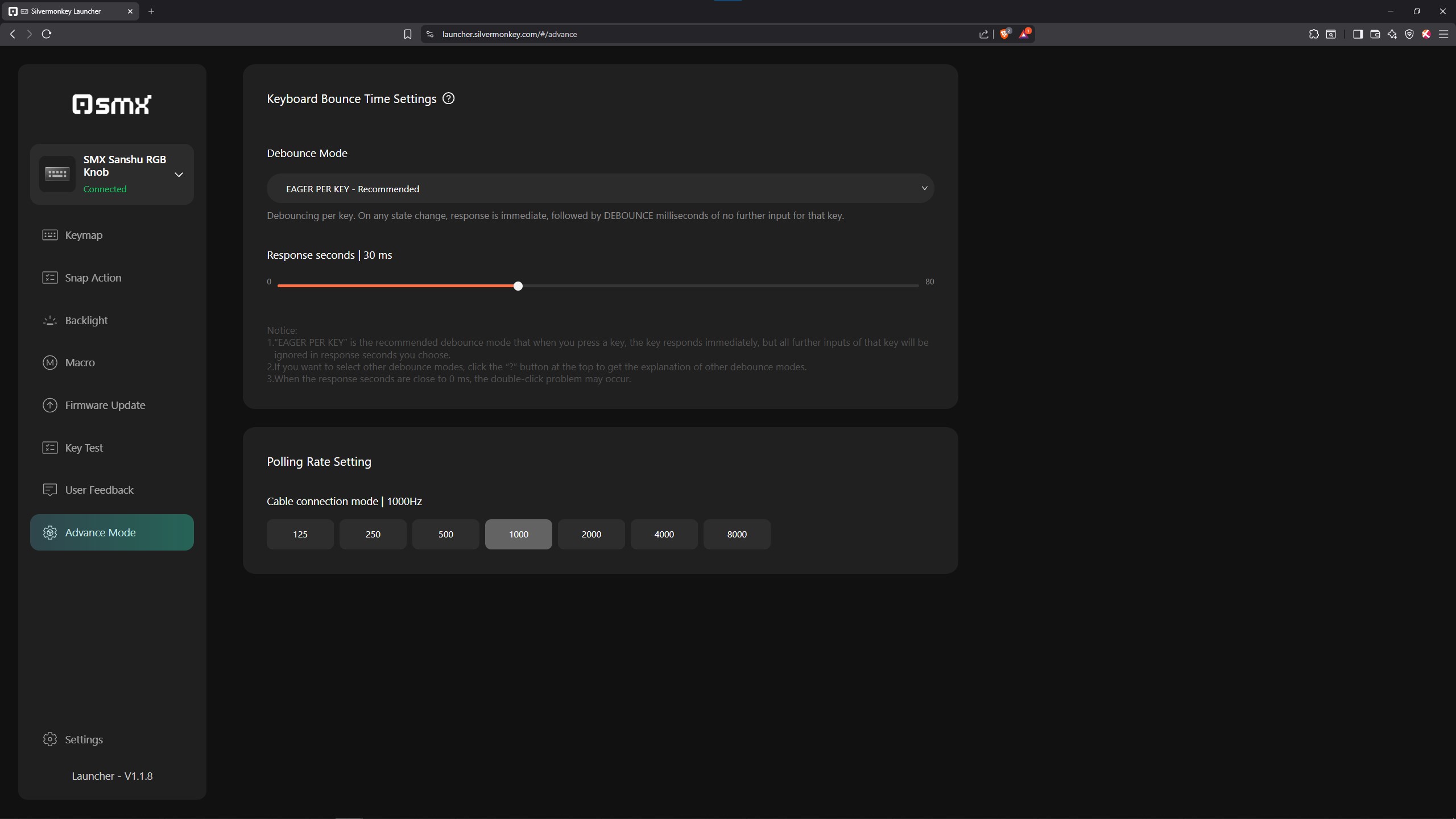The width and height of the screenshot is (1456, 819).
Task: Click the browser bookmark icon
Action: tap(407, 34)
